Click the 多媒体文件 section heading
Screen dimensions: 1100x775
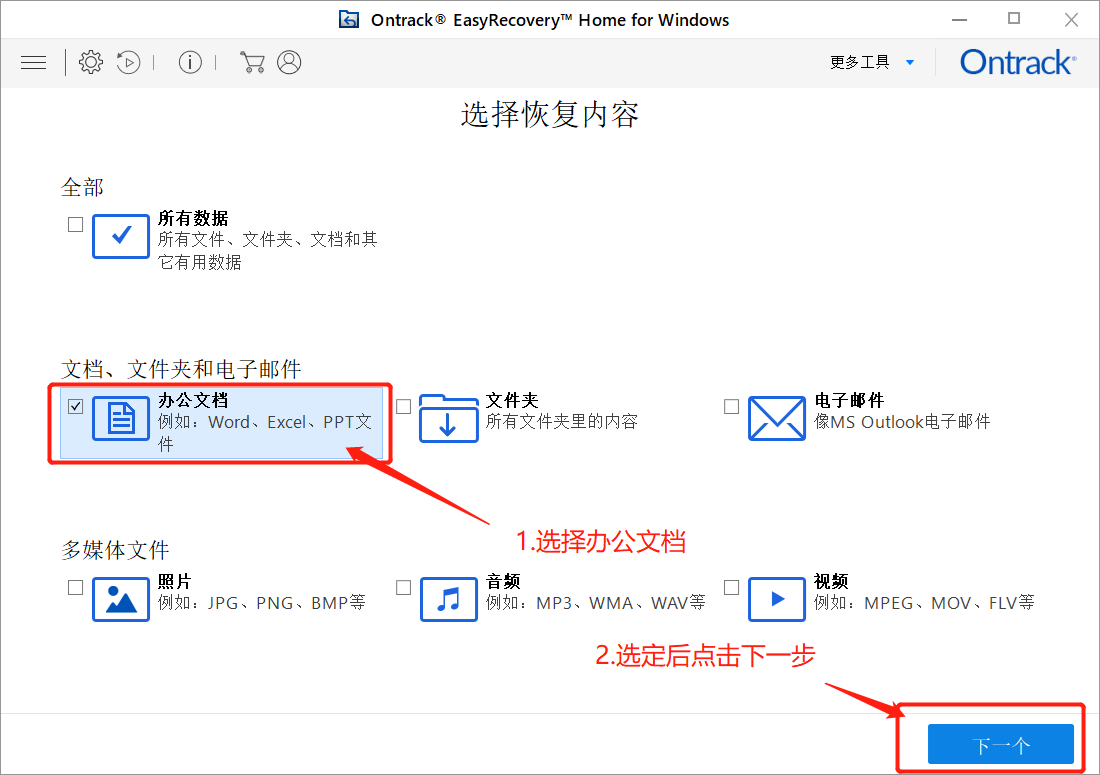[x=115, y=550]
